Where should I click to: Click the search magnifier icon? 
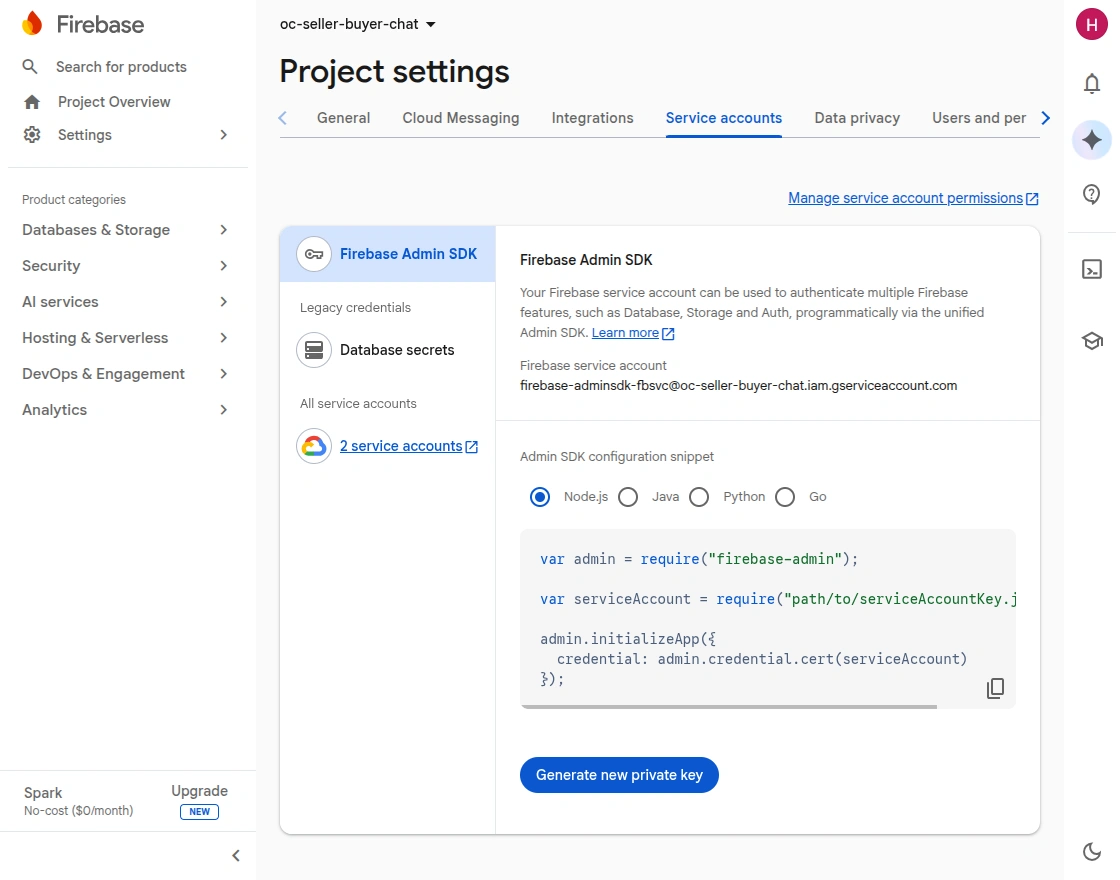30,66
